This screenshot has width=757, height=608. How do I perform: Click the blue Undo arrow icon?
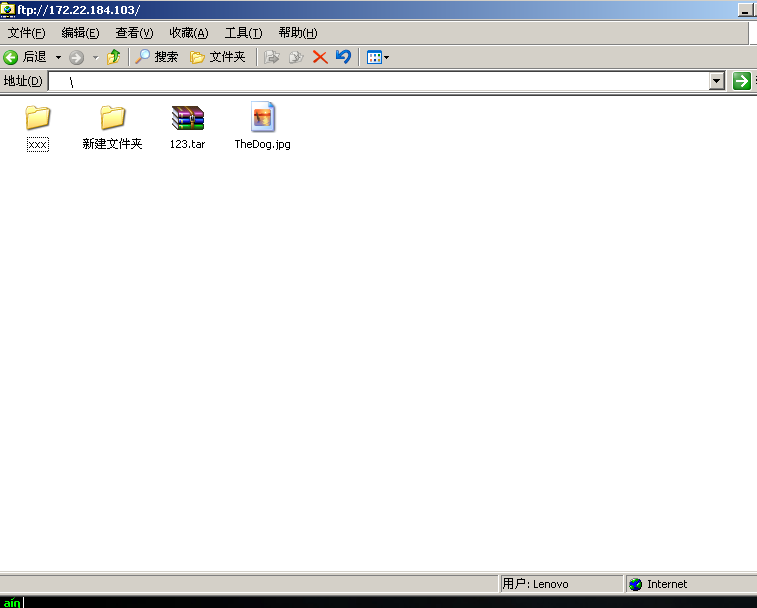click(343, 57)
